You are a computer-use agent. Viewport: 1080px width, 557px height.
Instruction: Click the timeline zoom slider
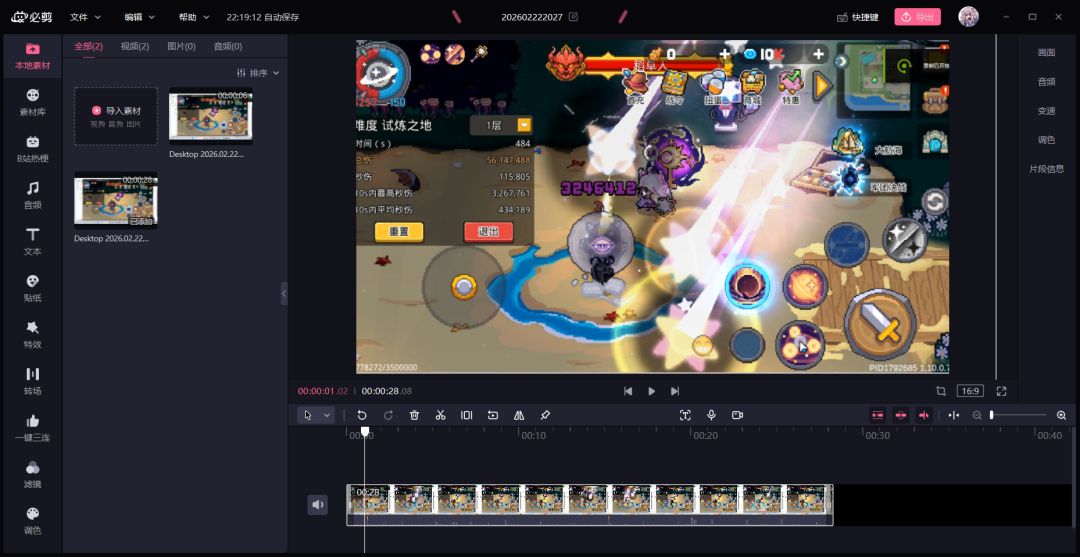tap(1018, 415)
